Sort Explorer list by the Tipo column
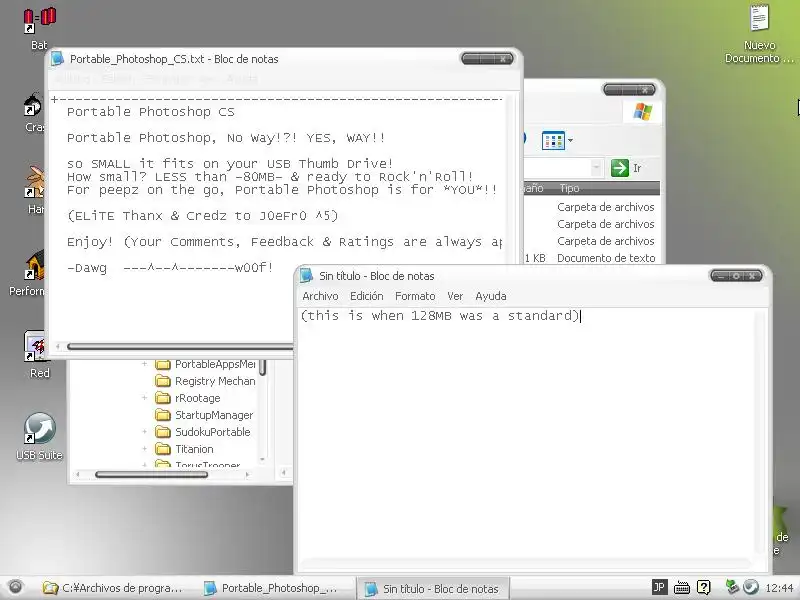800x600 pixels. point(569,188)
